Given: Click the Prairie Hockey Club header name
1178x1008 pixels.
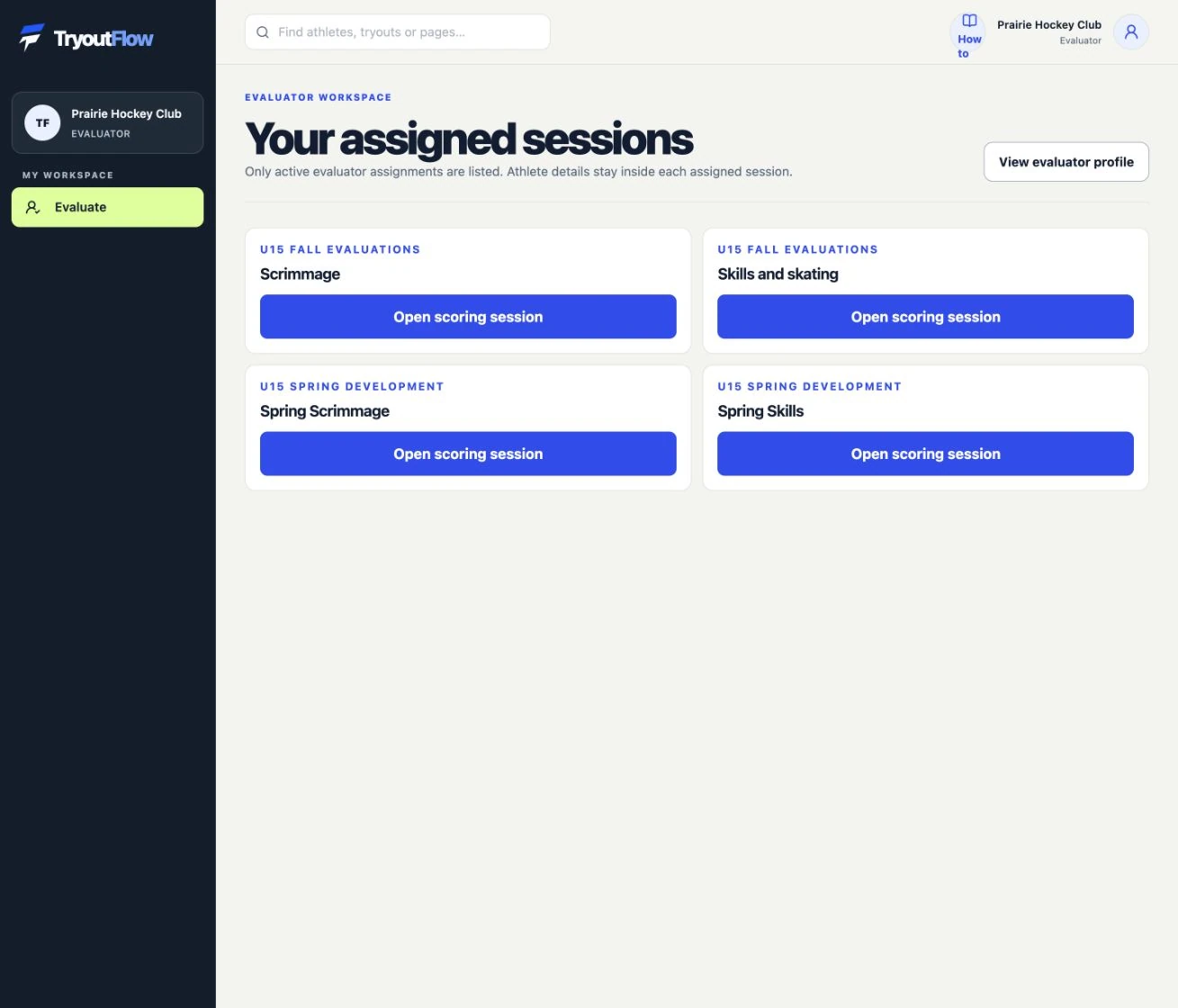Looking at the screenshot, I should (1049, 25).
